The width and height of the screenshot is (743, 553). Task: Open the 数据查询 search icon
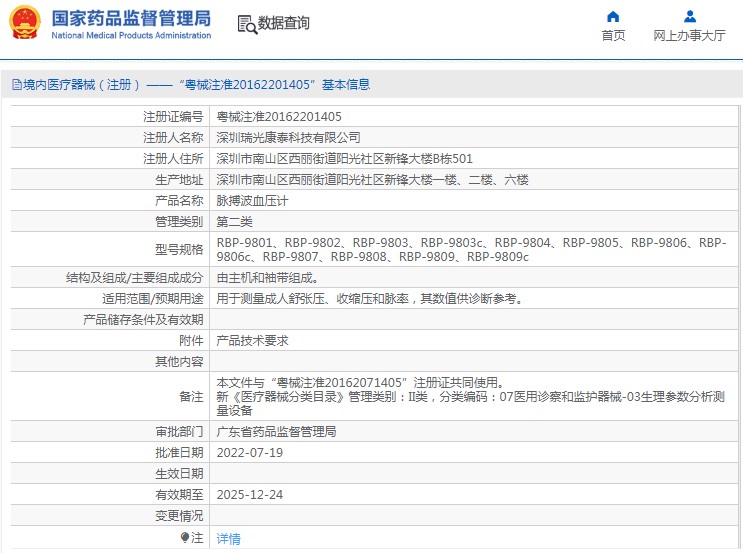click(247, 24)
